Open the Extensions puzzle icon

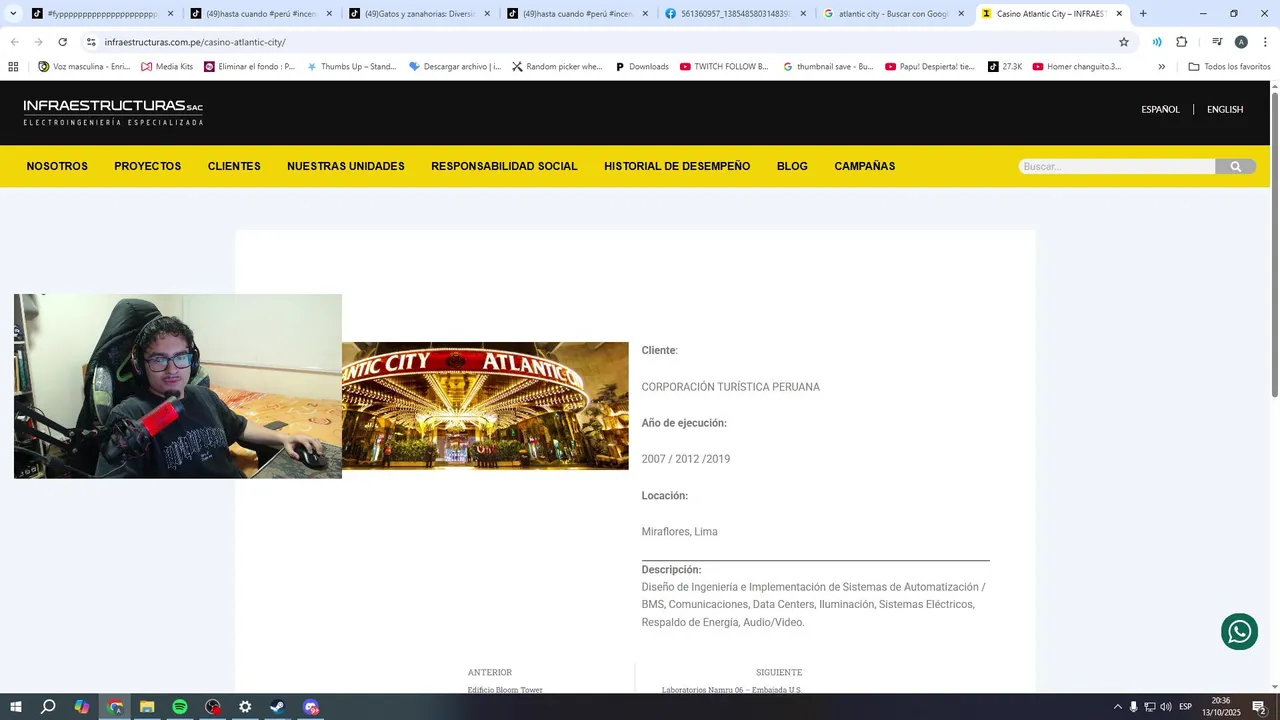(x=1182, y=42)
